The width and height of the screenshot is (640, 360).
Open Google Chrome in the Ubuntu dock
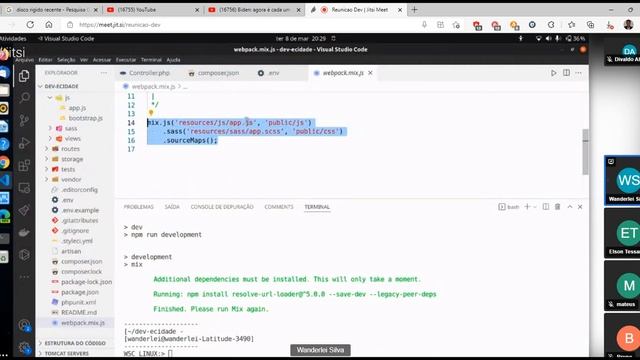coord(4,162)
